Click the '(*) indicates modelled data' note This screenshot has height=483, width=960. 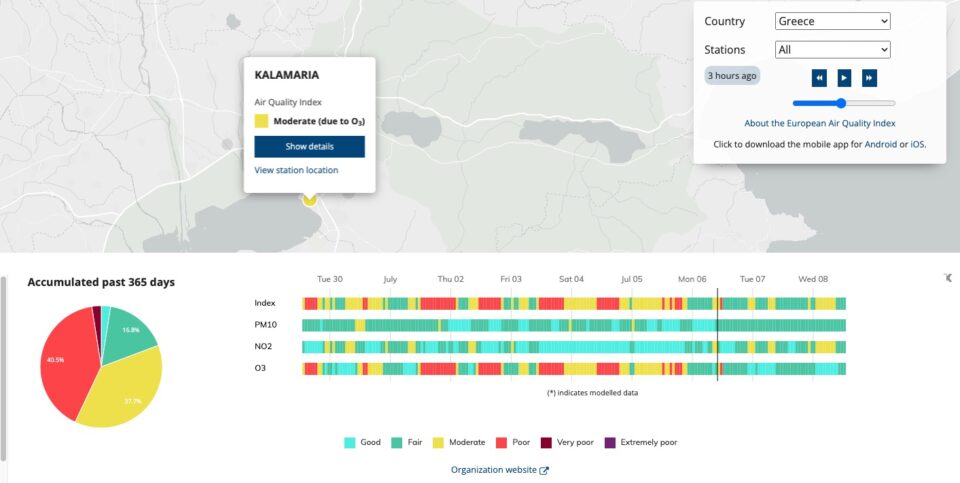point(592,393)
